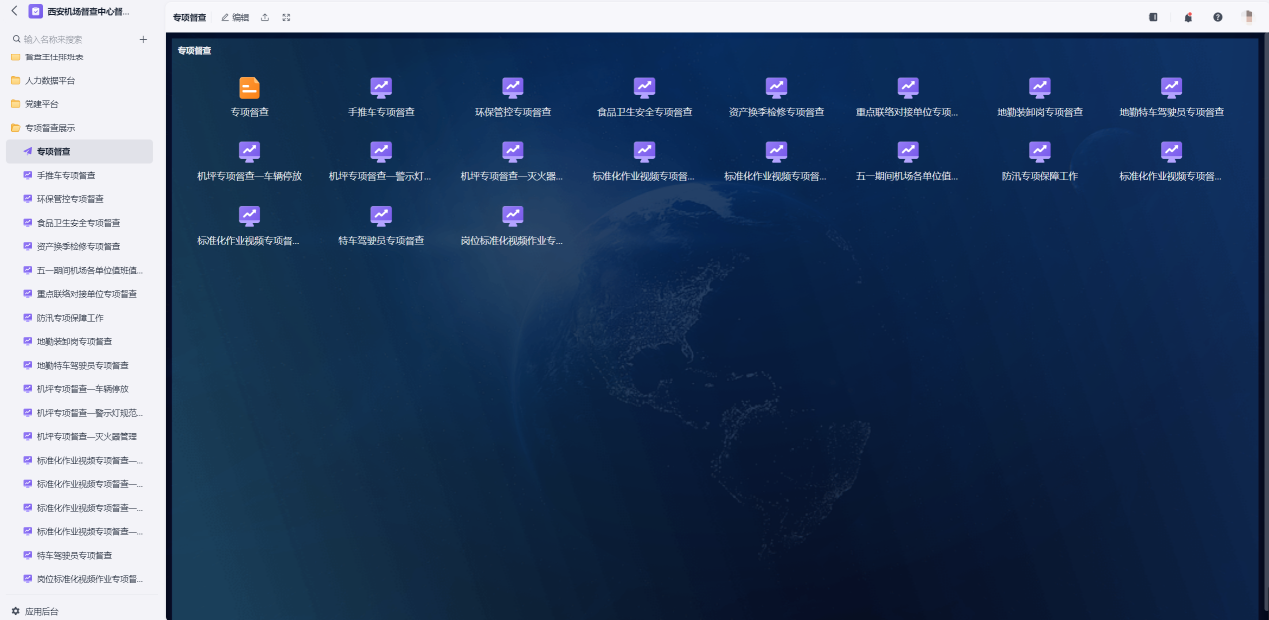Open the 资产换季检修专项督查 dashboard tile in the grid

pyautogui.click(x=777, y=97)
